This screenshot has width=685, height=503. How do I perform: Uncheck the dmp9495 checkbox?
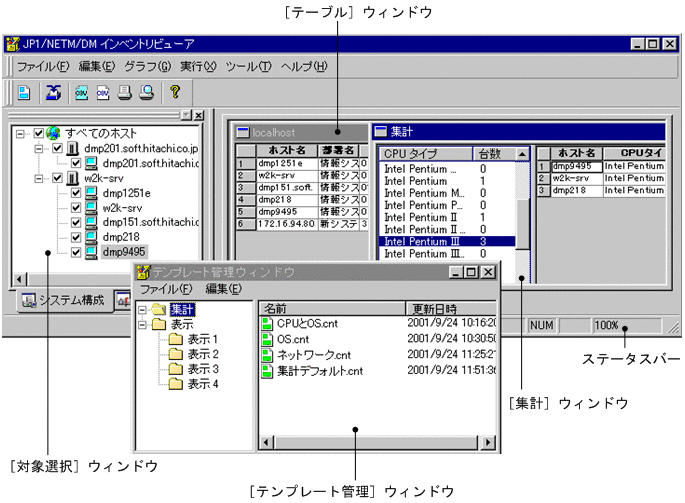76,252
